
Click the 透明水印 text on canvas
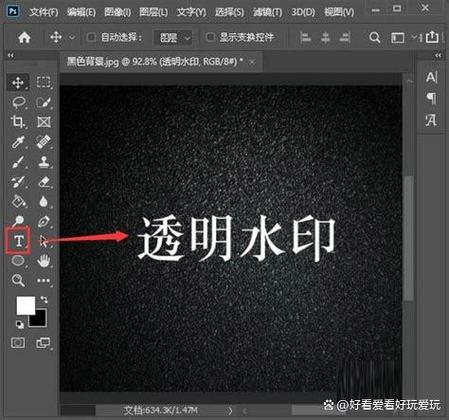tap(236, 238)
